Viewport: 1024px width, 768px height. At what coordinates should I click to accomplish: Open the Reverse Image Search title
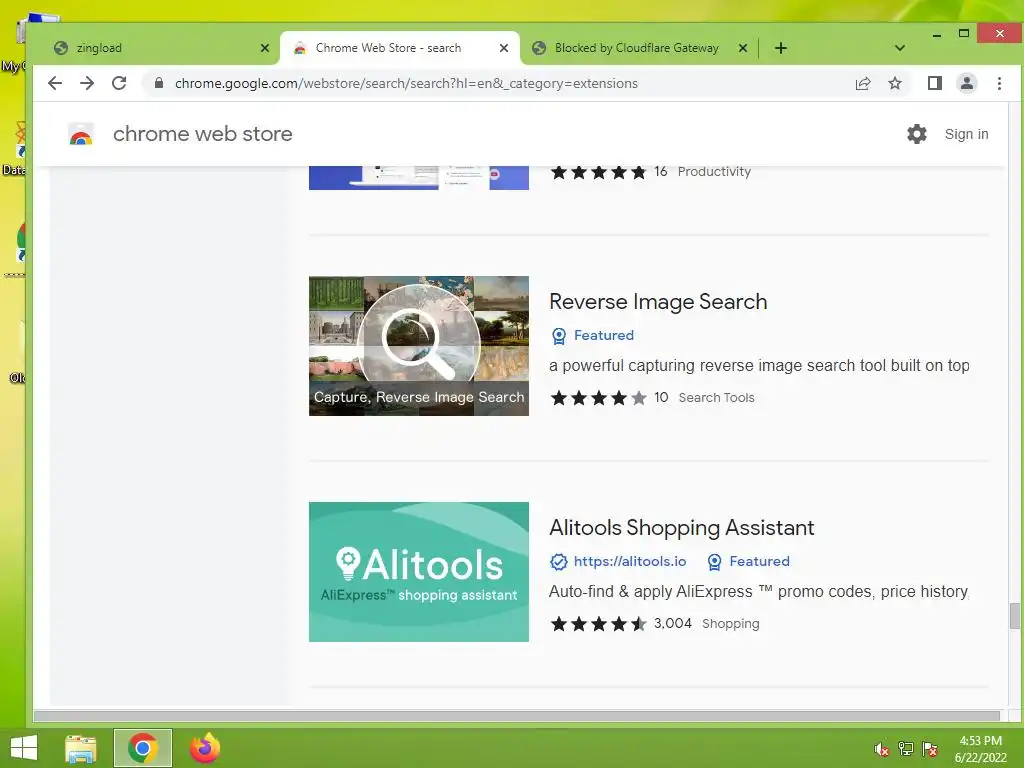pos(658,302)
